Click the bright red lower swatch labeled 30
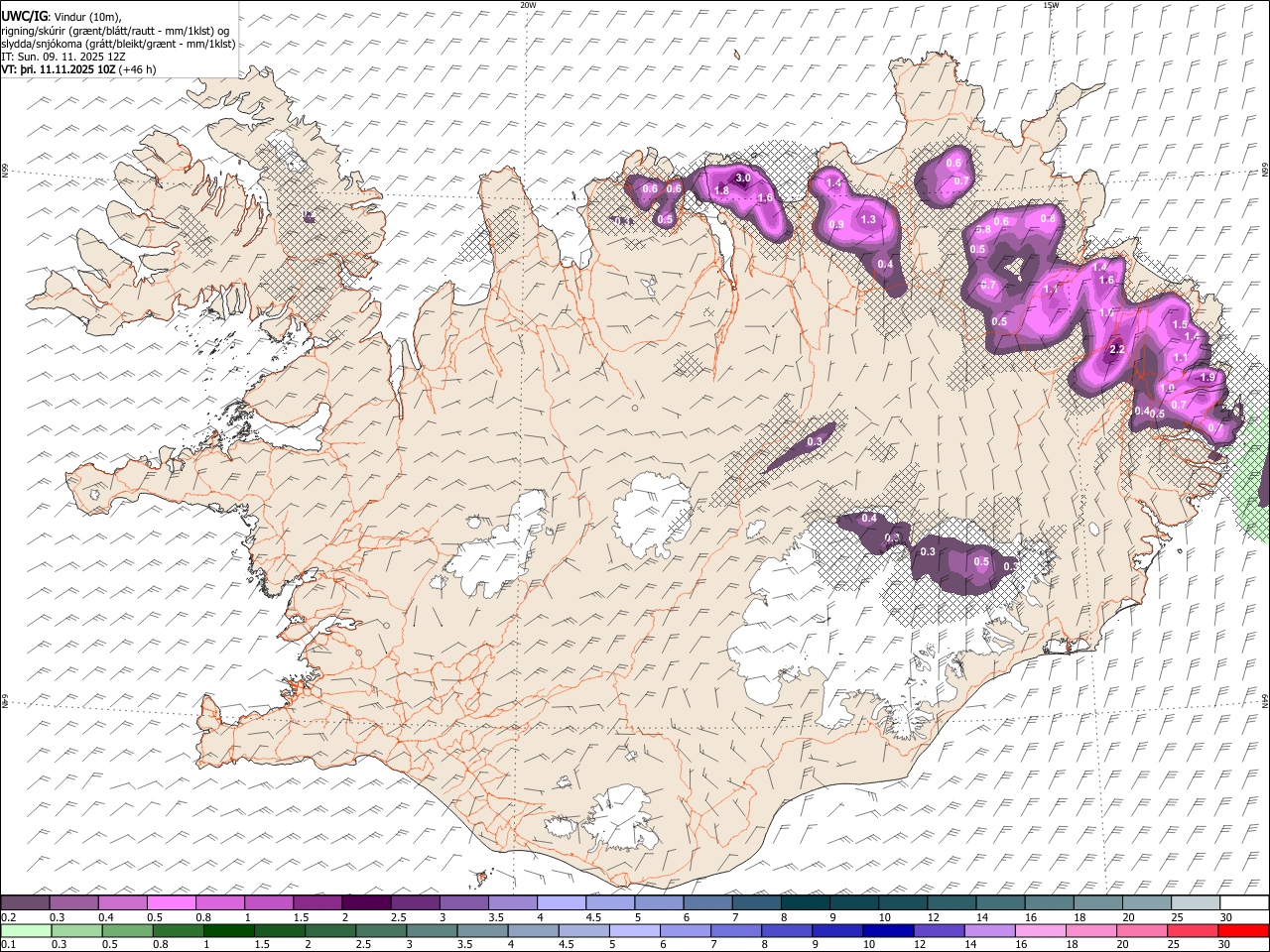Screen dimensions: 1270x952 (1242, 930)
